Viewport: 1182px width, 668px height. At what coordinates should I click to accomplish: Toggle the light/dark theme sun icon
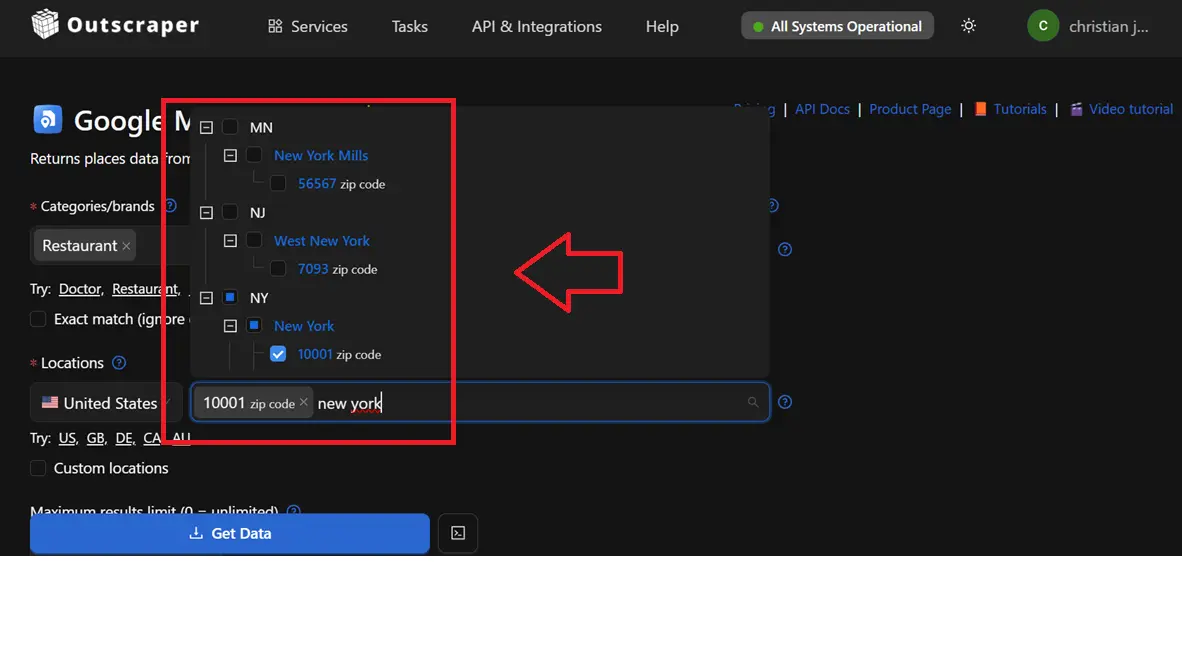(x=968, y=26)
